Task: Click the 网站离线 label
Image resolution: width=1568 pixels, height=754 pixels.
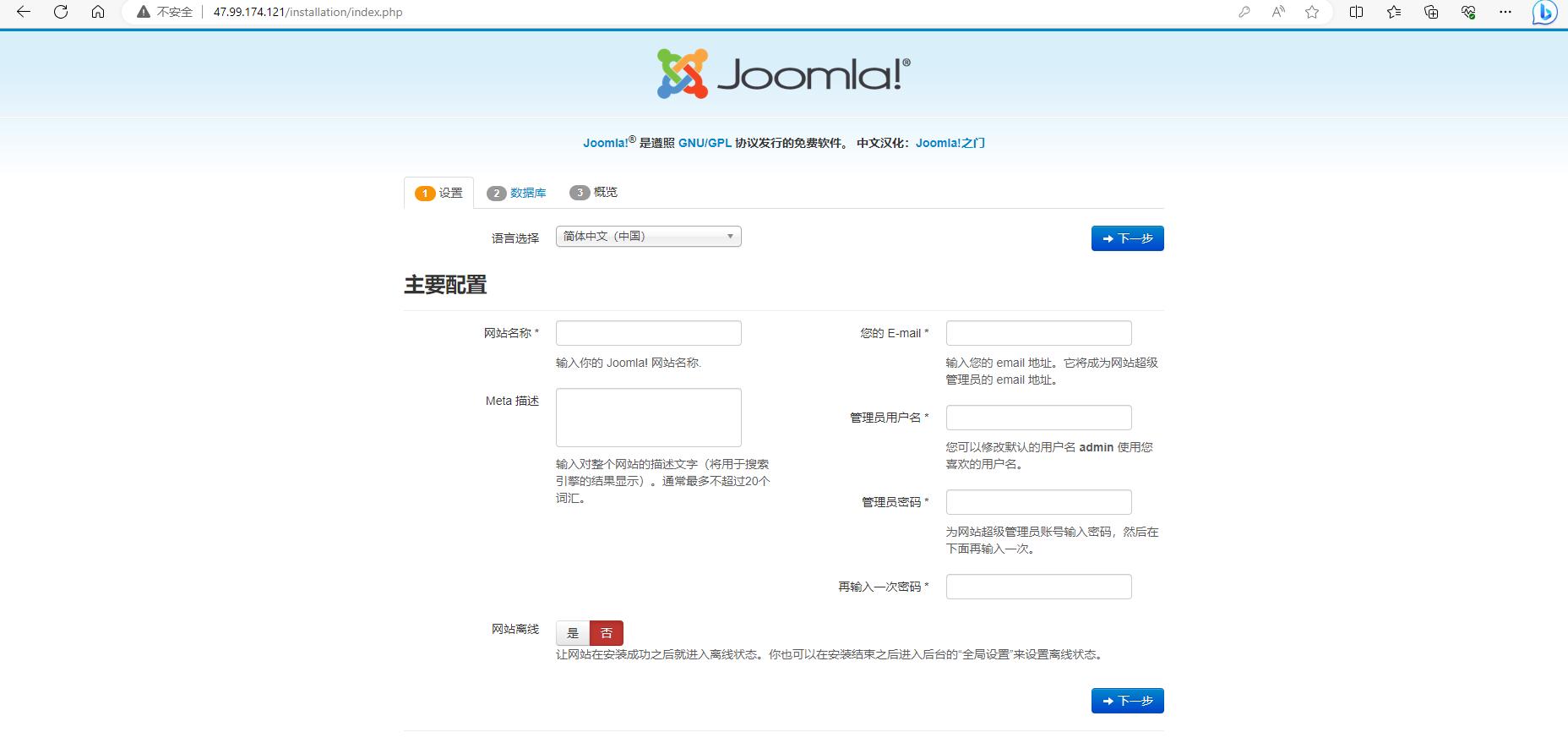Action: click(515, 629)
